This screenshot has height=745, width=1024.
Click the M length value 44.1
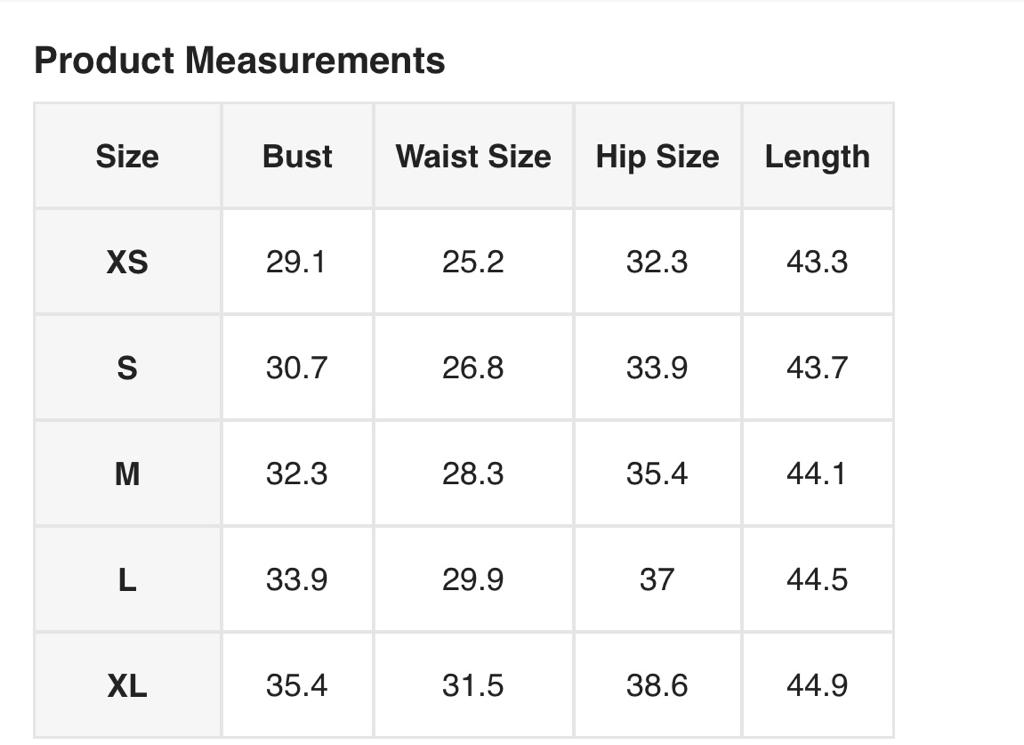click(817, 474)
